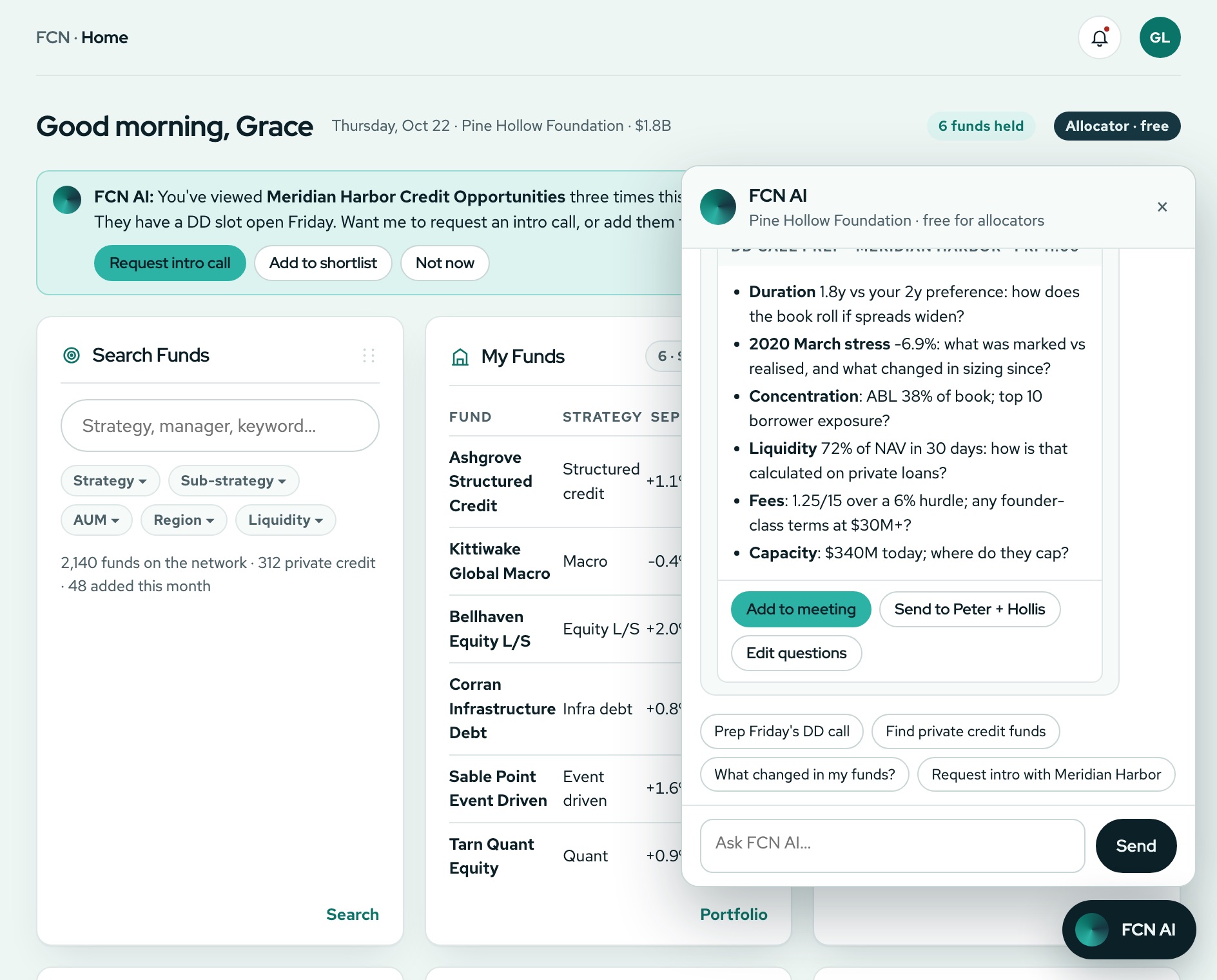1217x980 pixels.
Task: Open Corran Infrastructure Debt fund row
Action: pos(565,709)
